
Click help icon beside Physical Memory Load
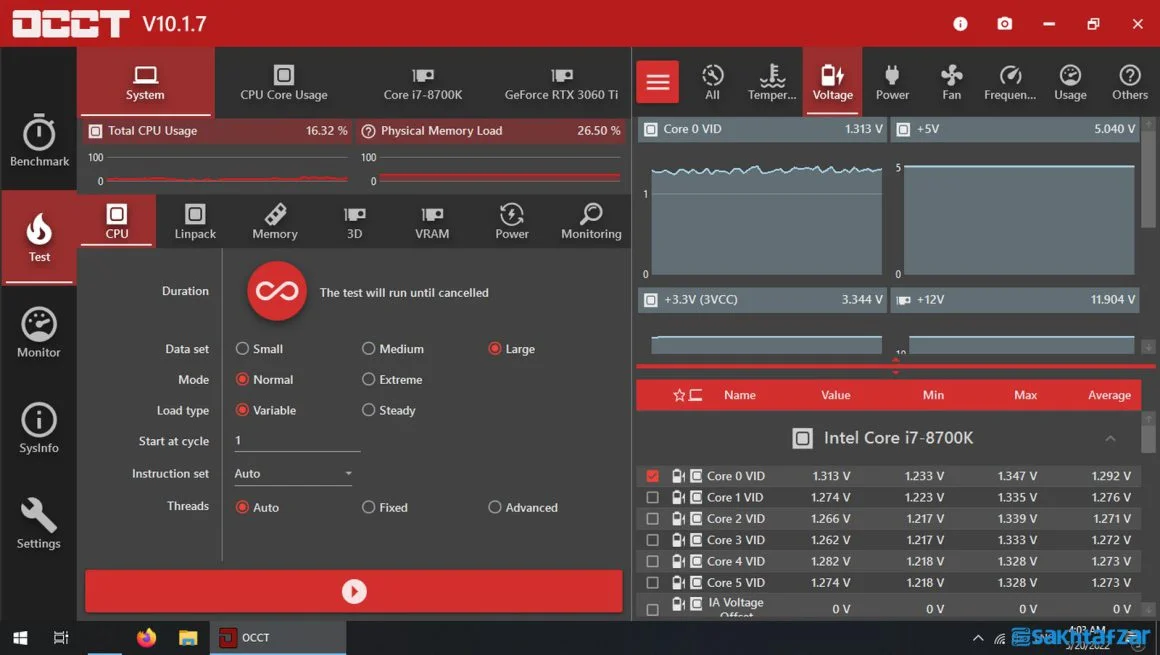(x=368, y=131)
